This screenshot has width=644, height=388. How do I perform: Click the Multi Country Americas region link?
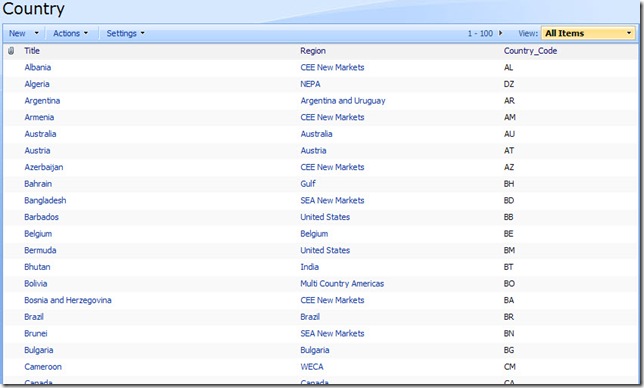click(342, 284)
